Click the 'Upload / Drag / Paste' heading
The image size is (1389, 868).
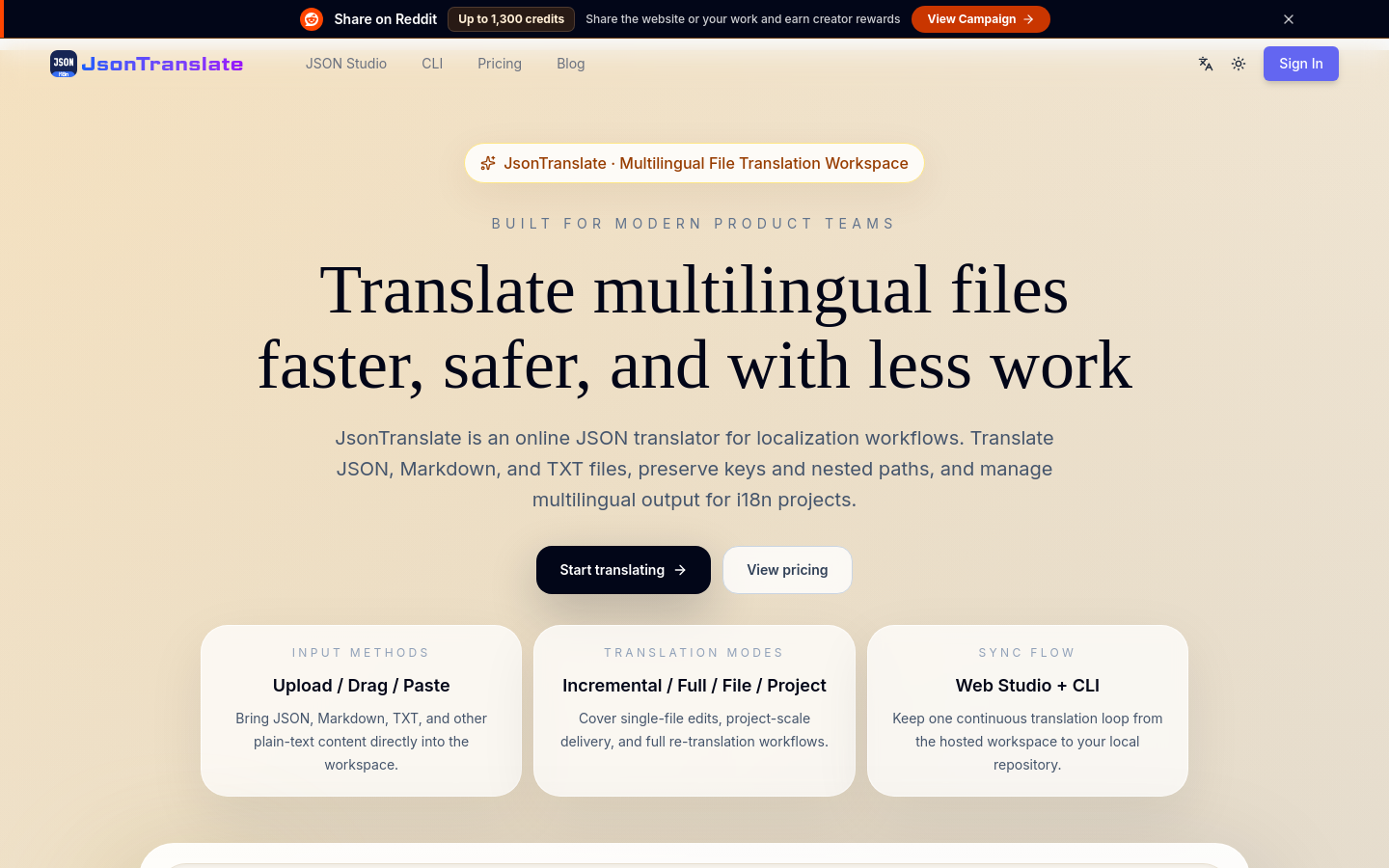[x=362, y=686]
